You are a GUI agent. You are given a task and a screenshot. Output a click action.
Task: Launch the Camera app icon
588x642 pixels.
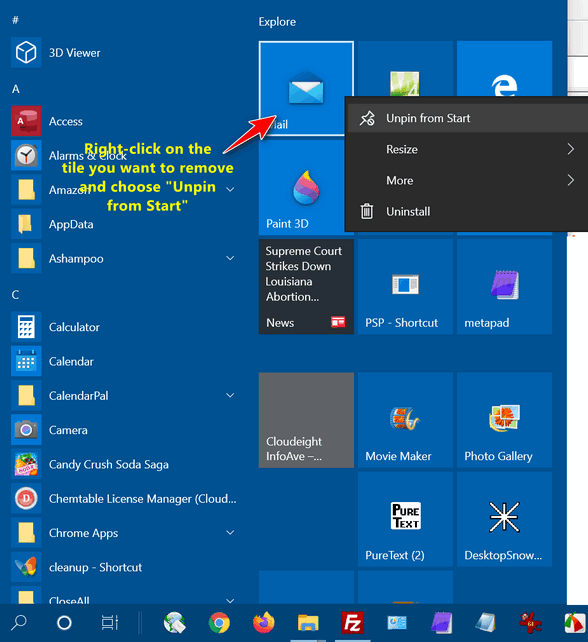(x=26, y=430)
